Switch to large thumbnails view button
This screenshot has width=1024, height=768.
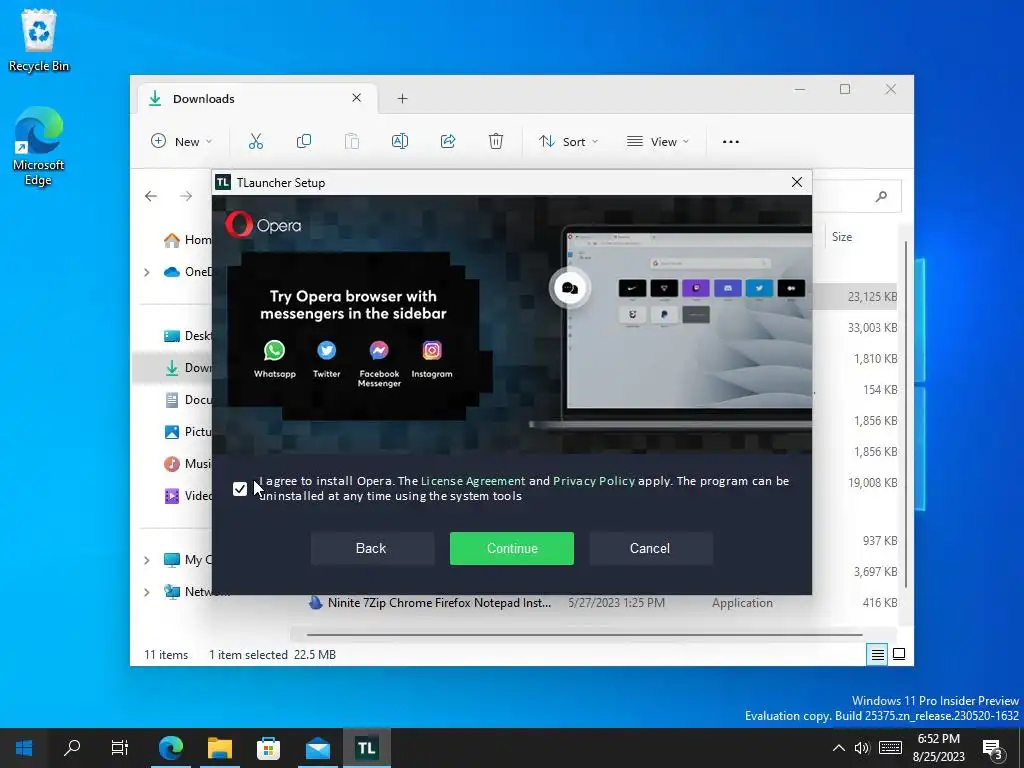pyautogui.click(x=899, y=654)
